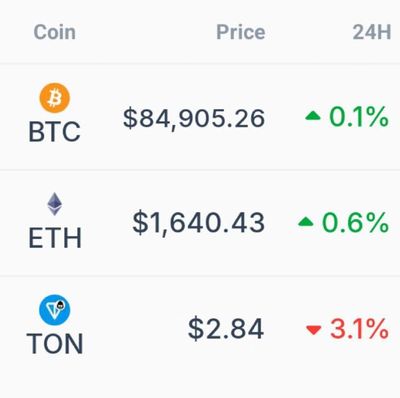The image size is (400, 398).
Task: Select the Toncoin price $2.84
Action: [226, 329]
